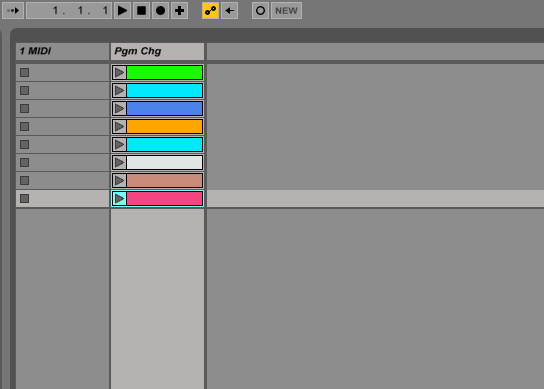Click 1 MIDI stop square beside pink clip
544x389 pixels.
pyautogui.click(x=24, y=199)
